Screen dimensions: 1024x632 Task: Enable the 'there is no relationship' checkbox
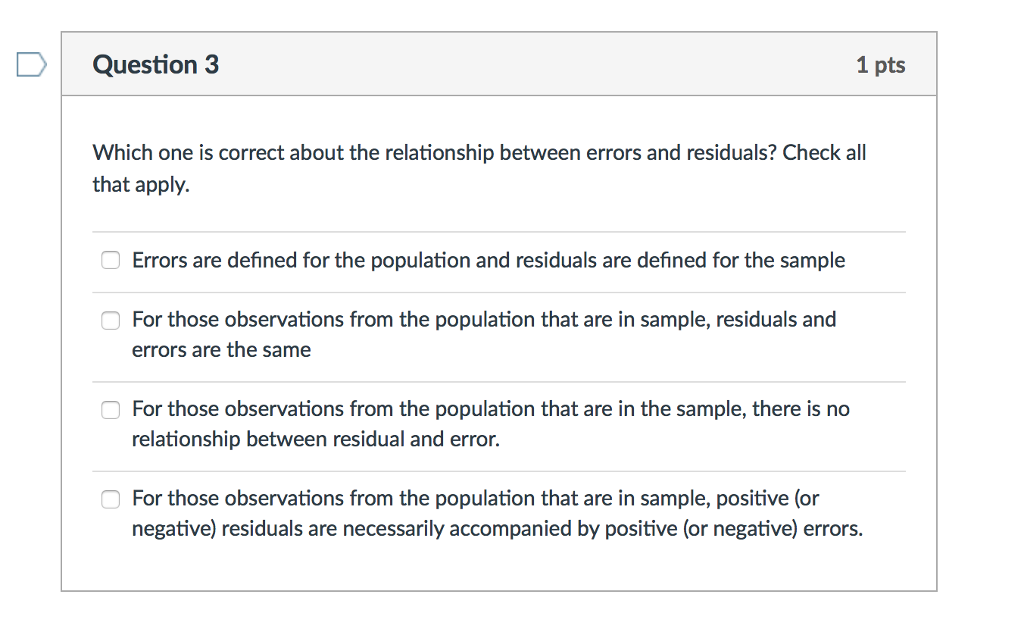[110, 409]
